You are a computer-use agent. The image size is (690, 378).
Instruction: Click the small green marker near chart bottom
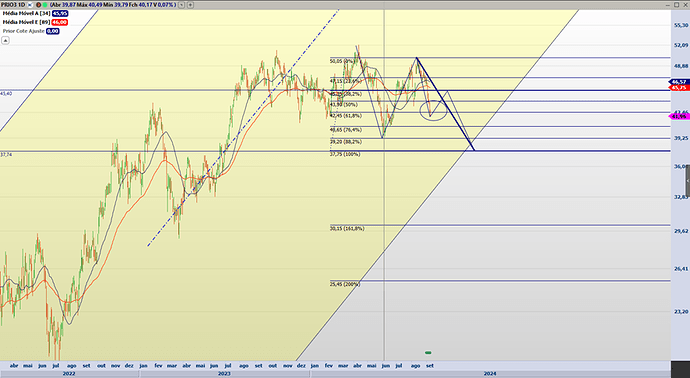428,352
